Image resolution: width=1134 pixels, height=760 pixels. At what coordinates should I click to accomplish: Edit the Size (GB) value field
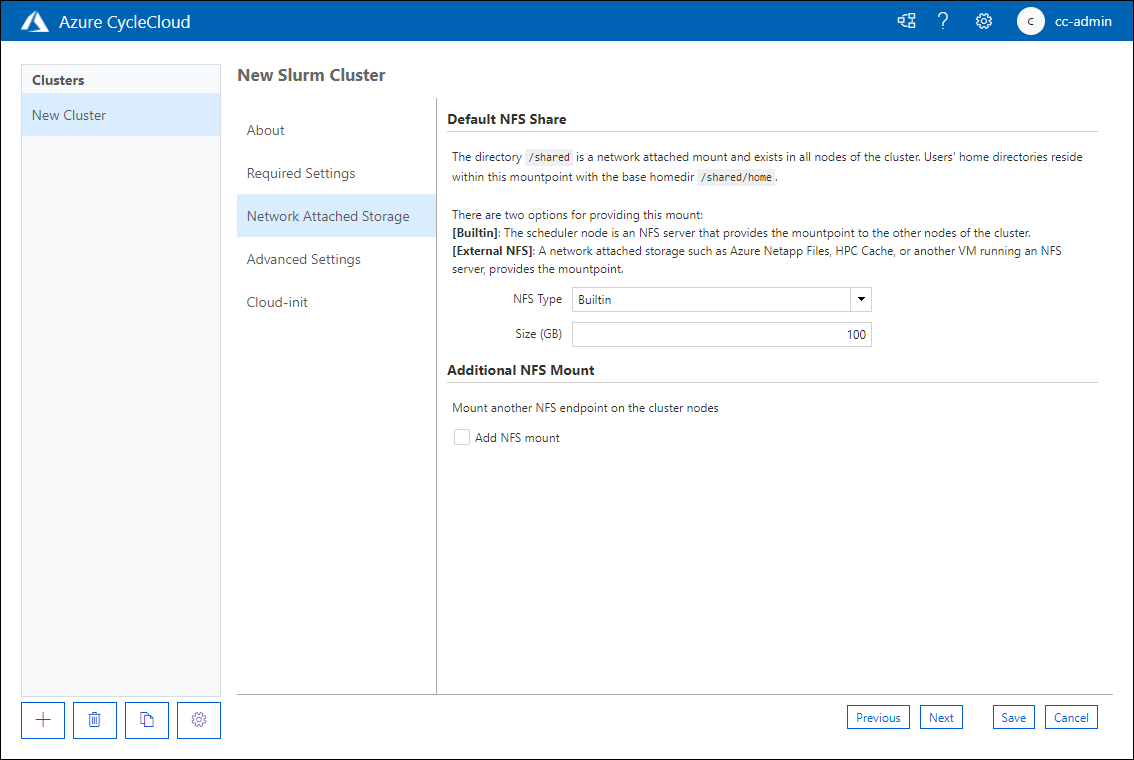tap(721, 334)
